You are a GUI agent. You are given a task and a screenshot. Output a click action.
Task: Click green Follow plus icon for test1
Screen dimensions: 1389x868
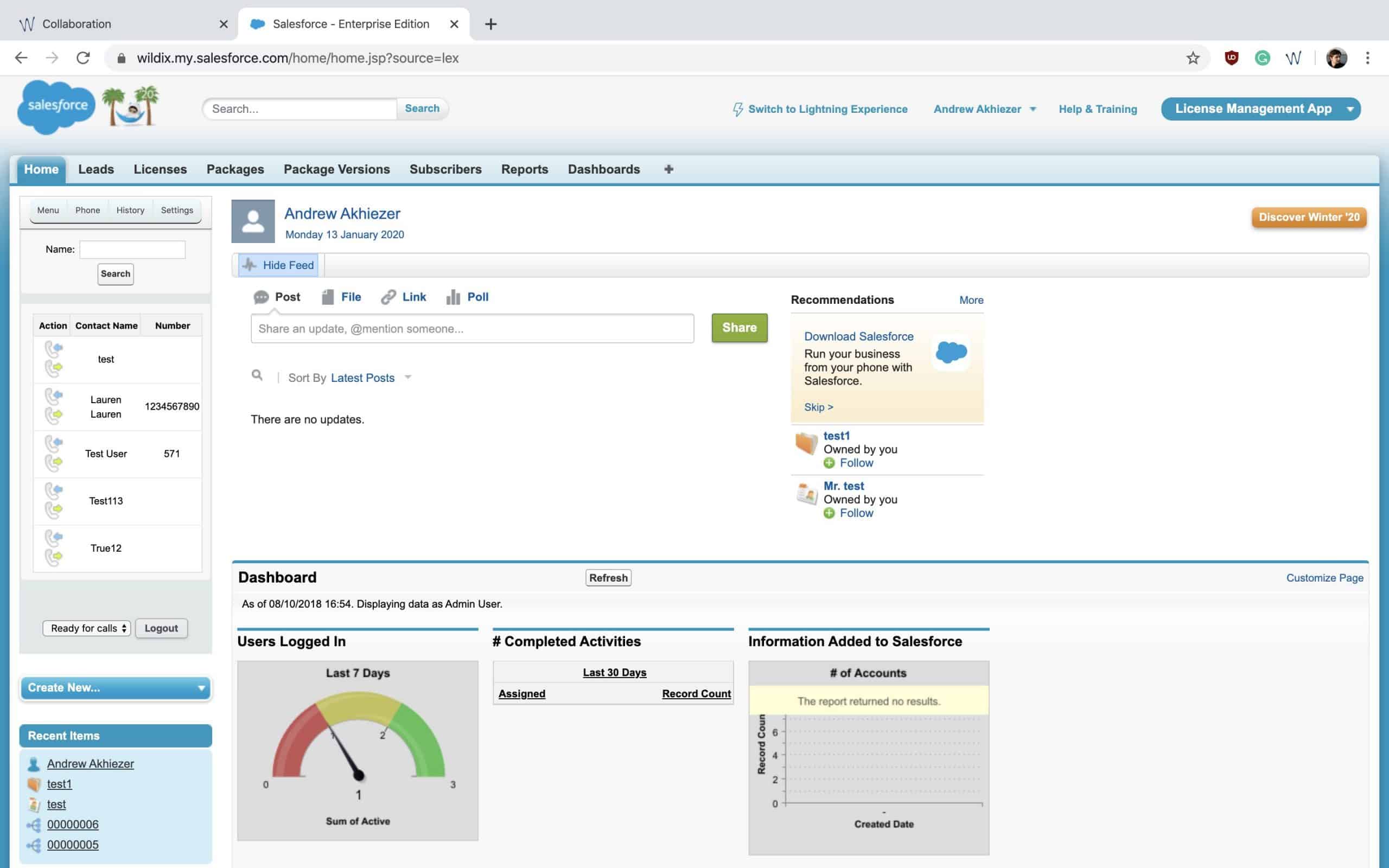829,463
